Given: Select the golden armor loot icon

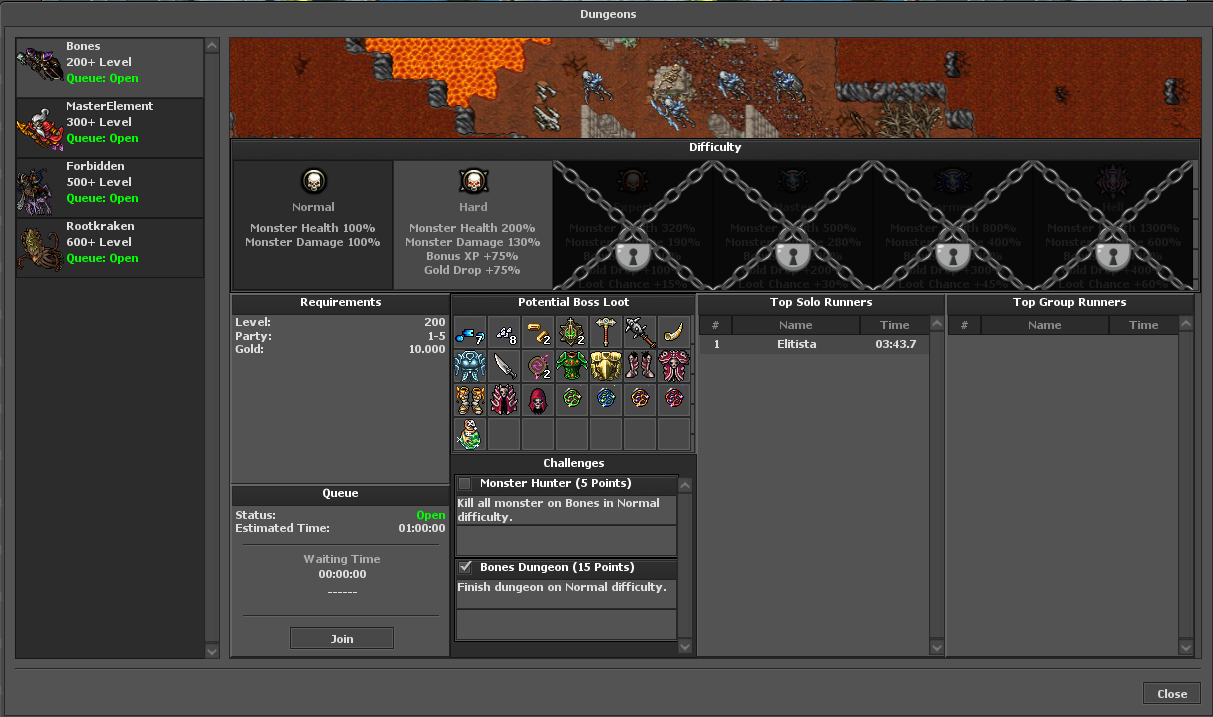Looking at the screenshot, I should pos(606,366).
